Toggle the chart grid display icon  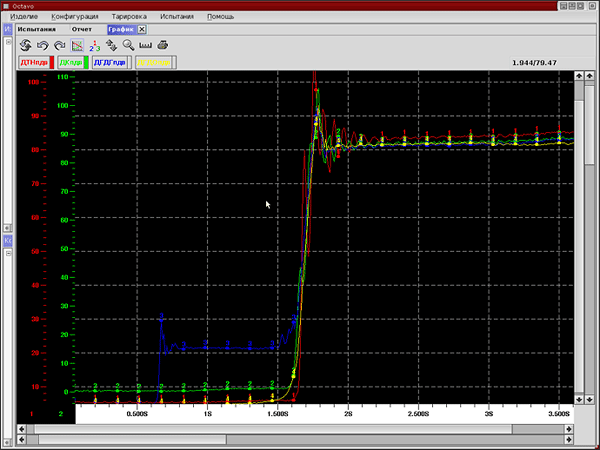(x=77, y=45)
